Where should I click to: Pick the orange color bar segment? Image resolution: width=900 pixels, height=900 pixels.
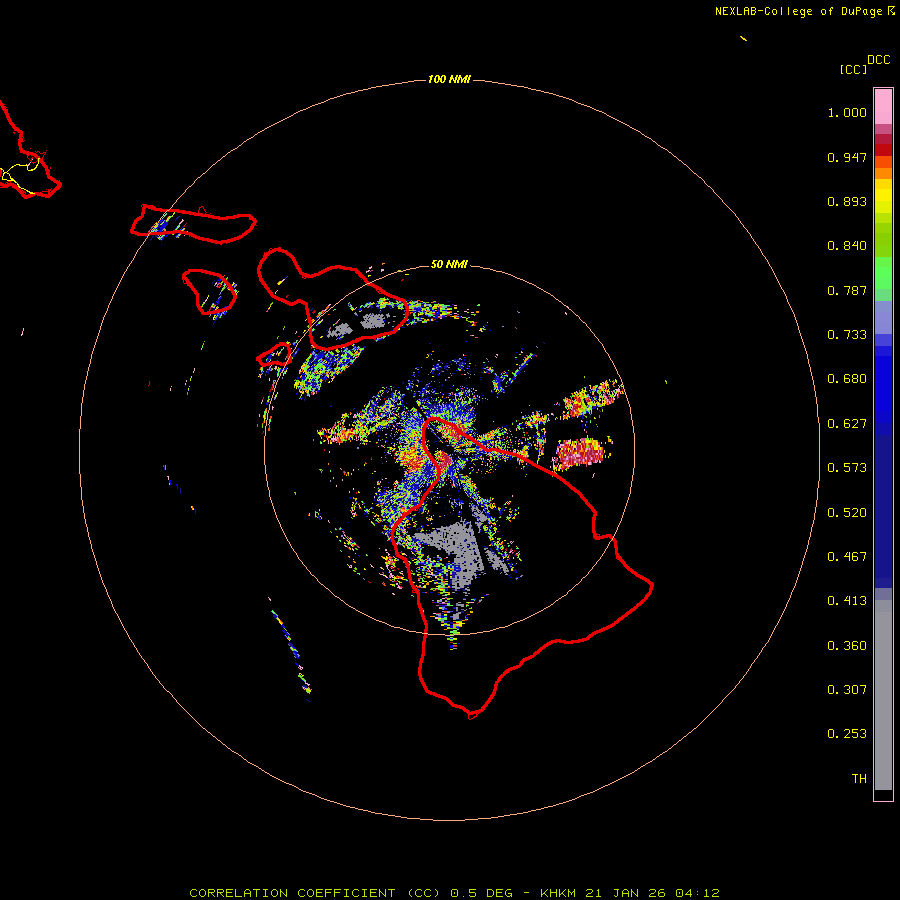pos(883,173)
